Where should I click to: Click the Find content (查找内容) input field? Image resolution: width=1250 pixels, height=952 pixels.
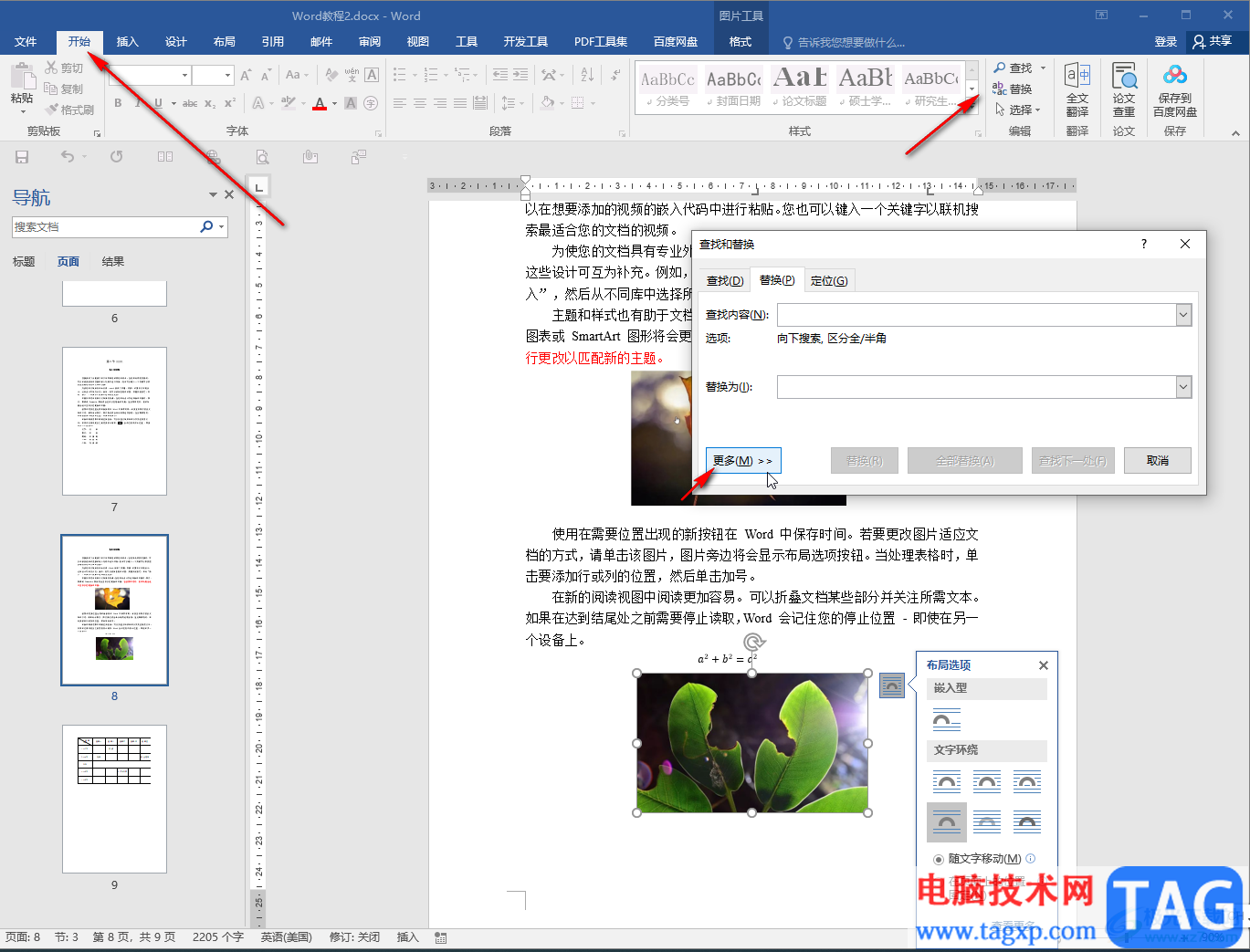pyautogui.click(x=976, y=315)
